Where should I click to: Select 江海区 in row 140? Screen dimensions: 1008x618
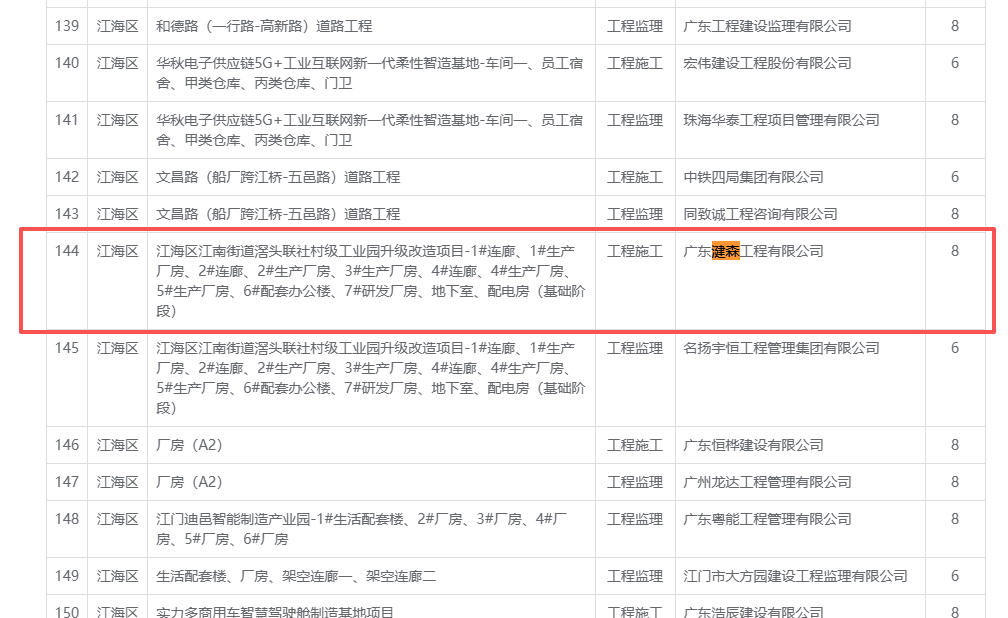[x=117, y=62]
